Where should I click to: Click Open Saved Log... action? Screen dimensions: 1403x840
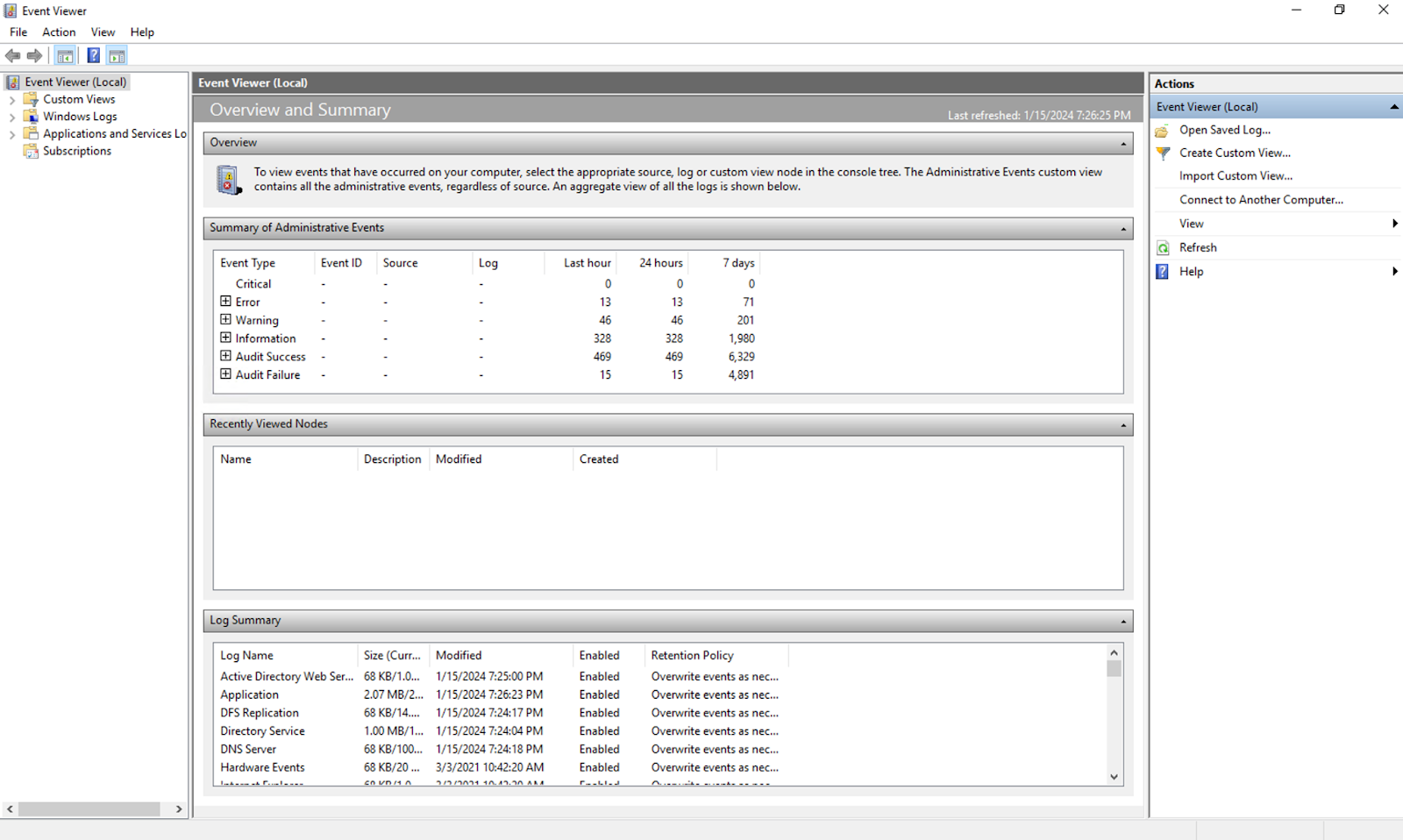tap(1224, 130)
